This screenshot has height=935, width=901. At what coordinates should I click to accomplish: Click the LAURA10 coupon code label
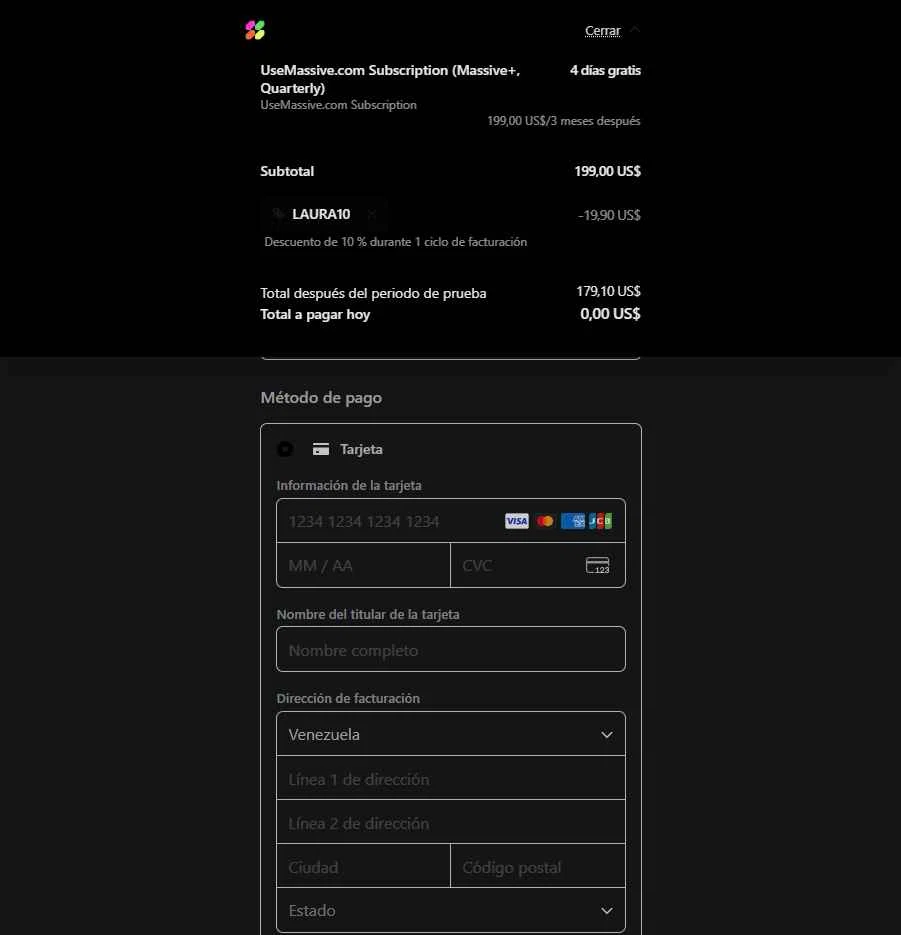(321, 214)
